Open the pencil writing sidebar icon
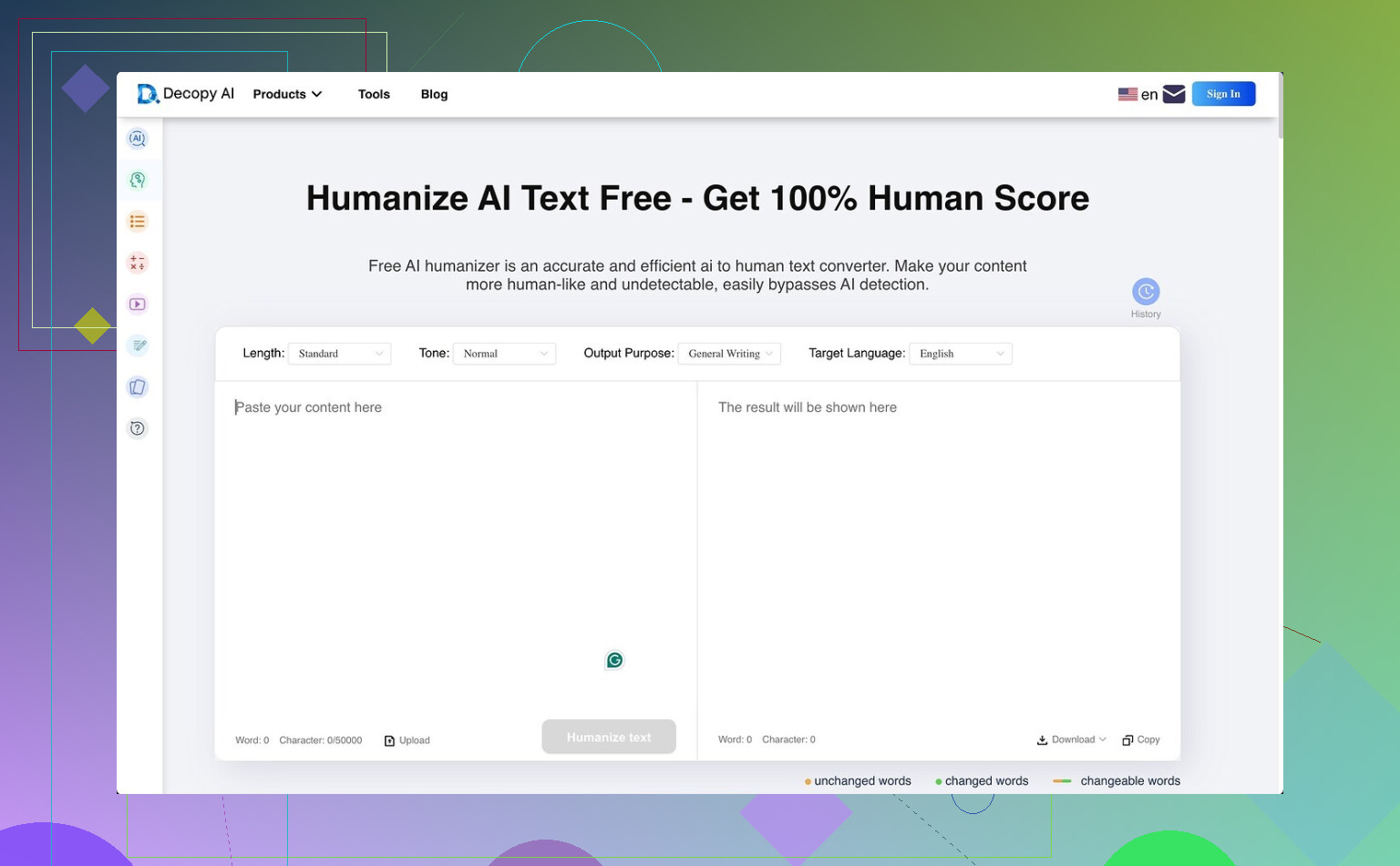The height and width of the screenshot is (866, 1400). 138,345
